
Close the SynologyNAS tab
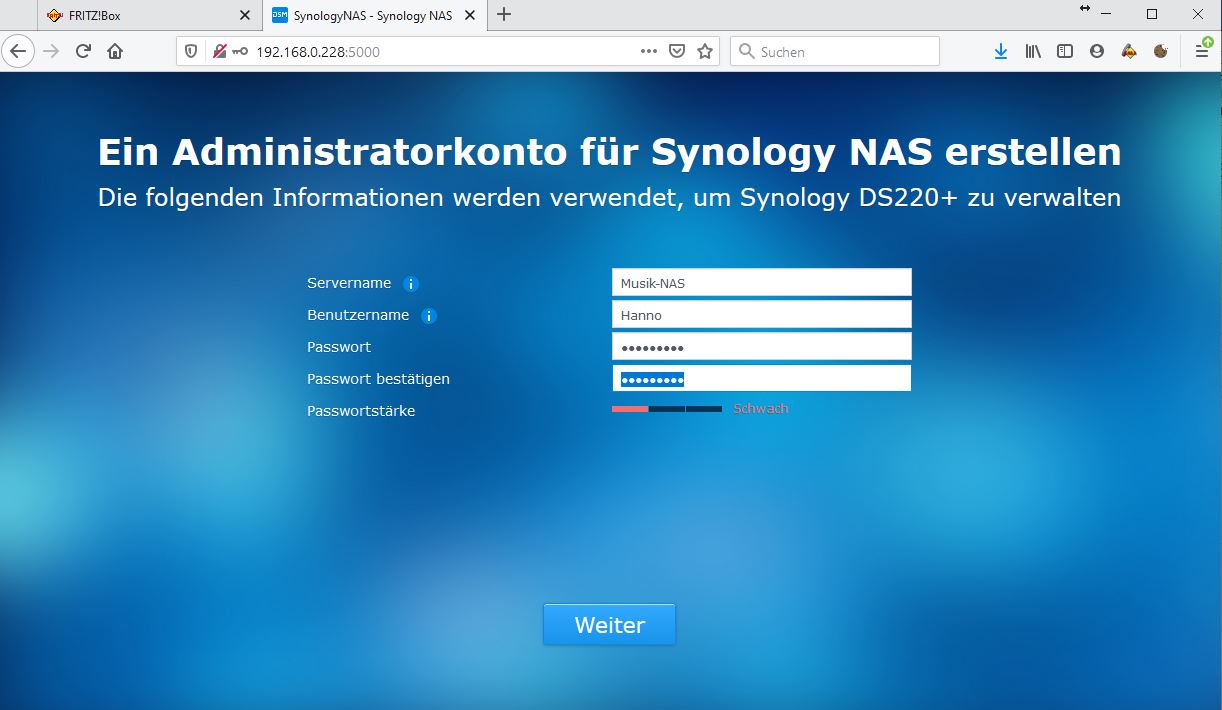pos(472,15)
